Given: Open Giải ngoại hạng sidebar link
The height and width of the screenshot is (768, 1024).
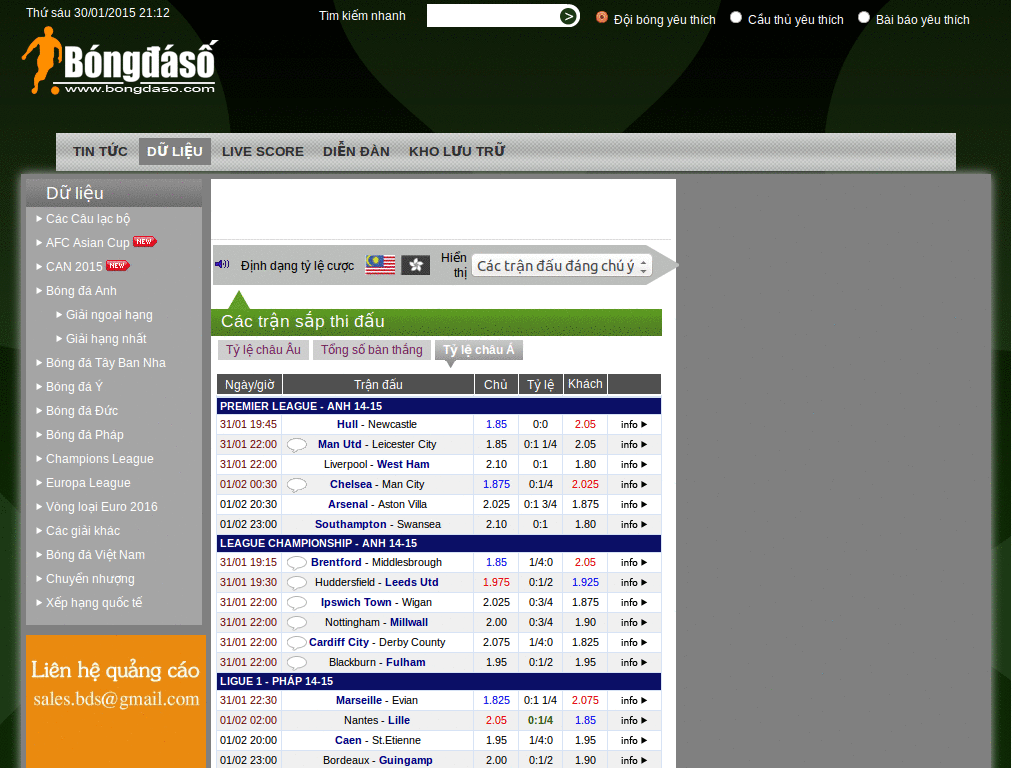Looking at the screenshot, I should point(108,315).
